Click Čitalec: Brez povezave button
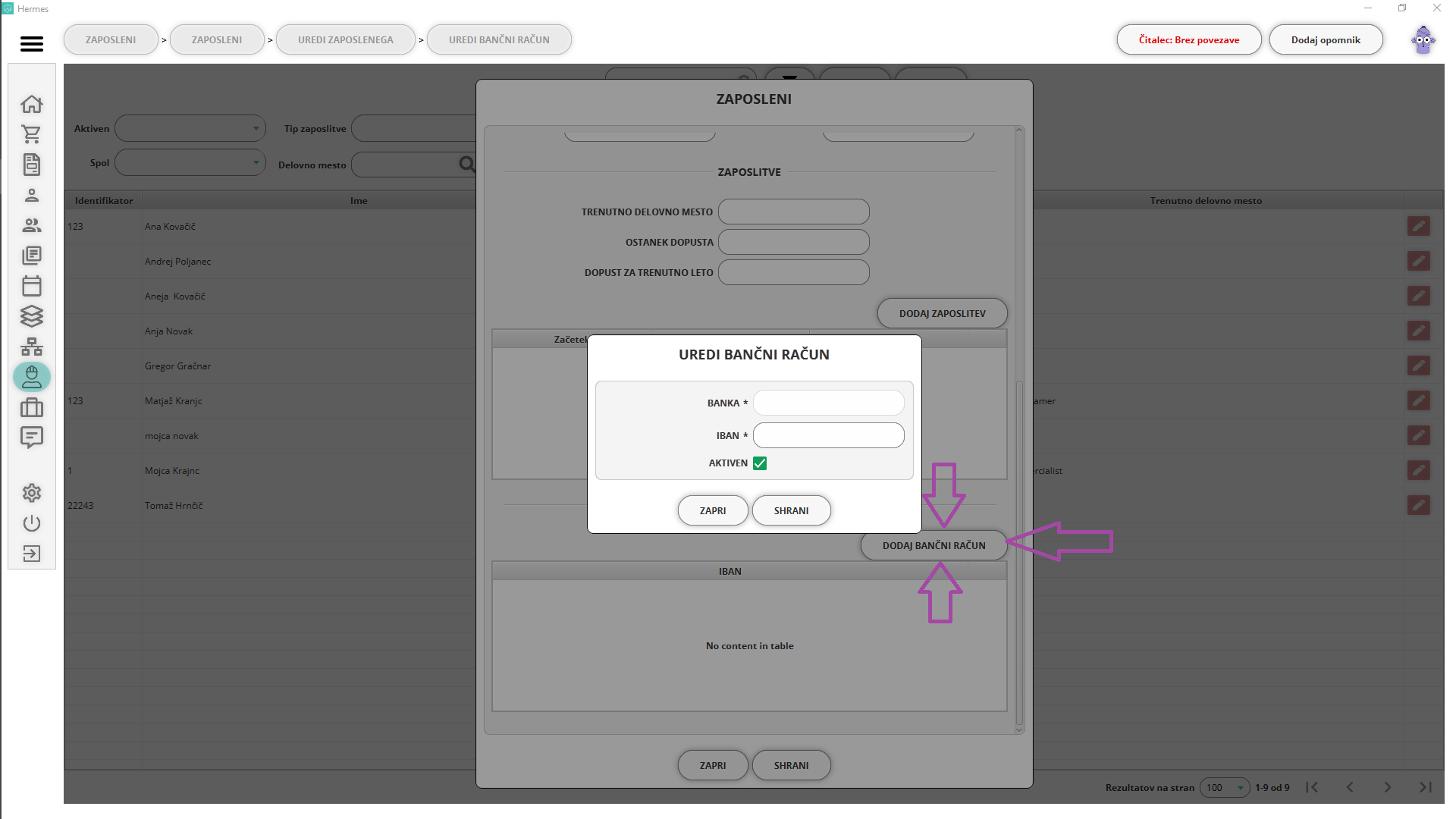This screenshot has width=1456, height=819. [1188, 40]
